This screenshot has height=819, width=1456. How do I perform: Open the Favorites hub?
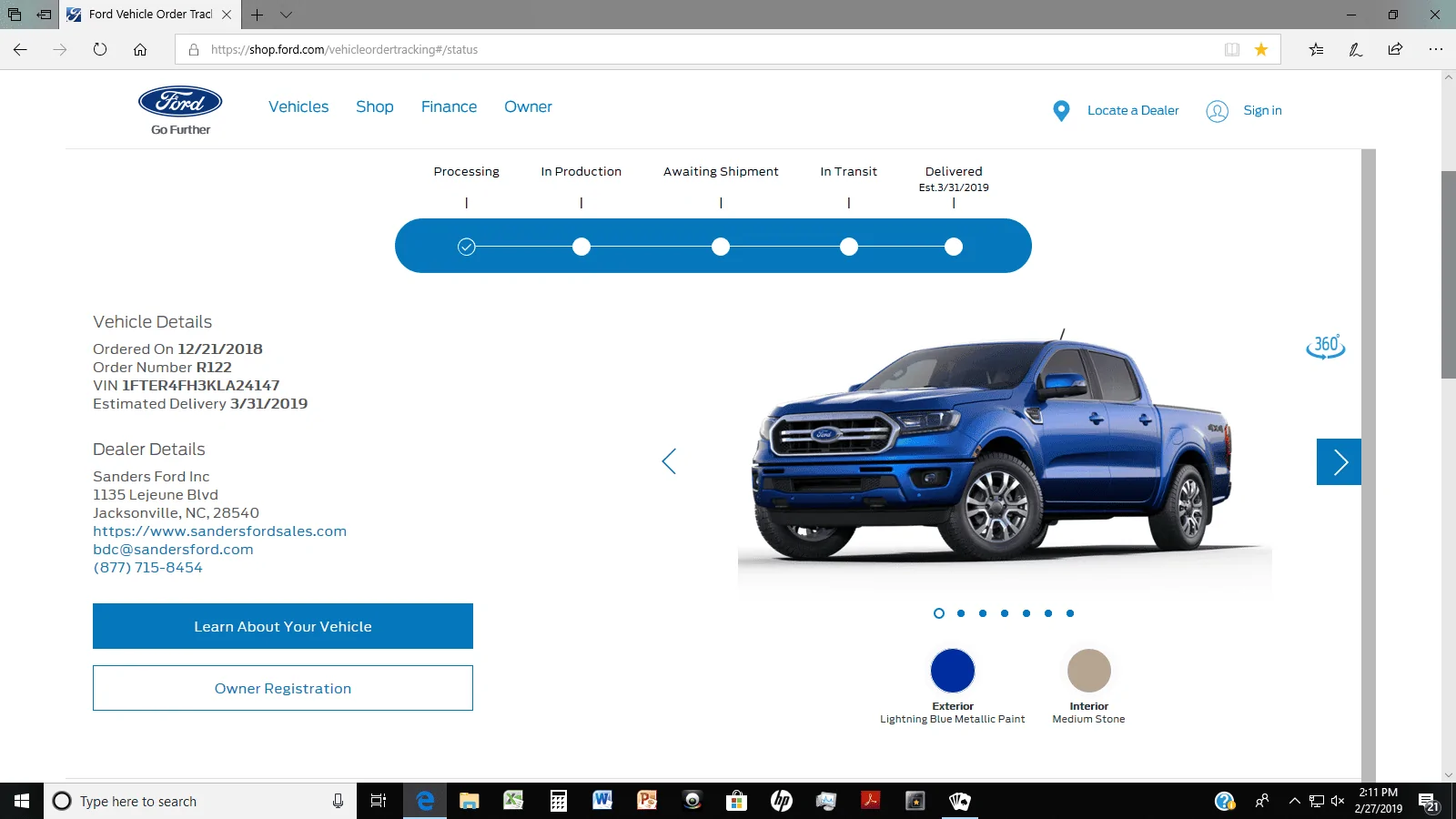(1316, 49)
